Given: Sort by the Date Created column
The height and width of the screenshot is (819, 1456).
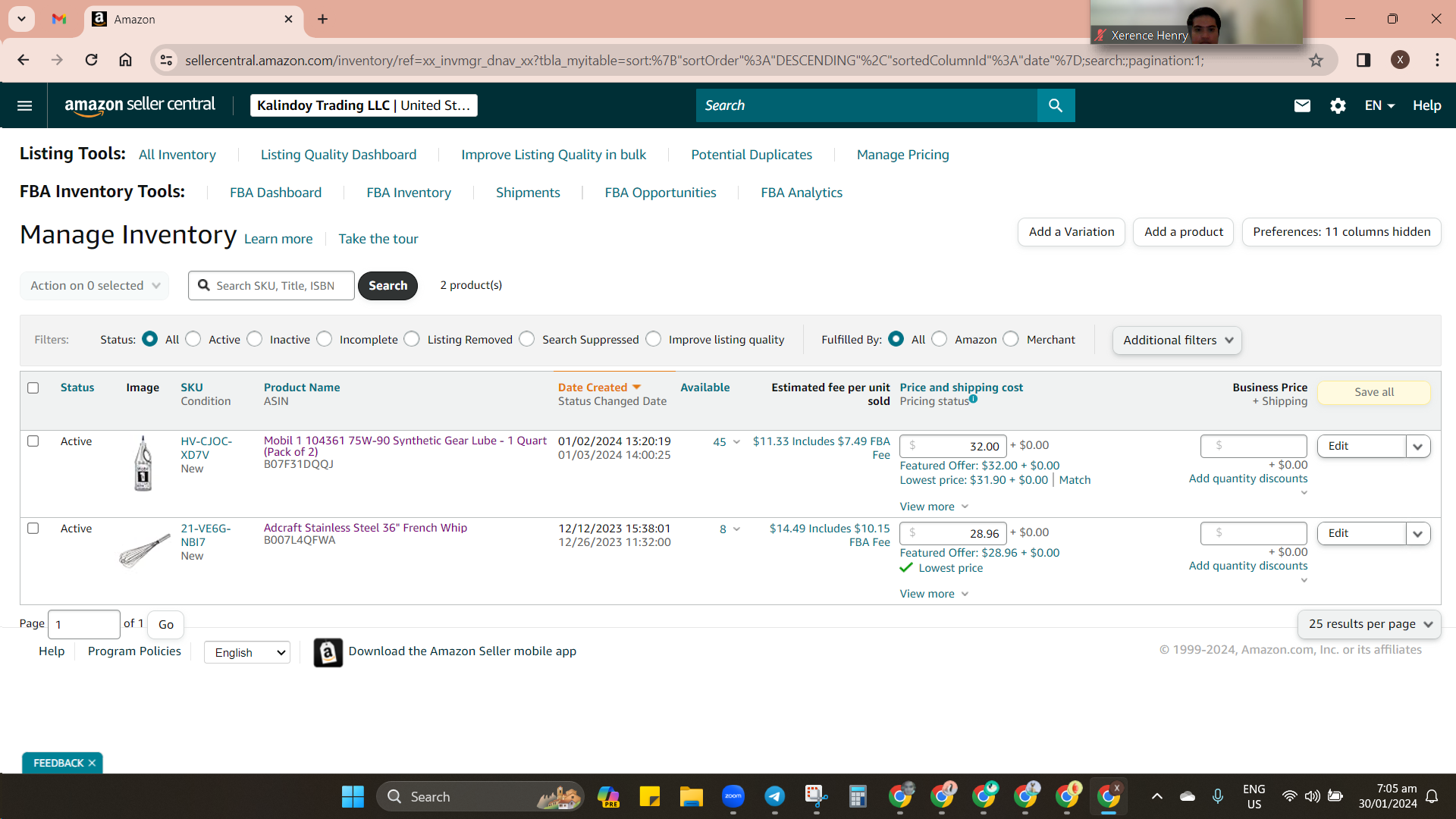Looking at the screenshot, I should coord(599,388).
